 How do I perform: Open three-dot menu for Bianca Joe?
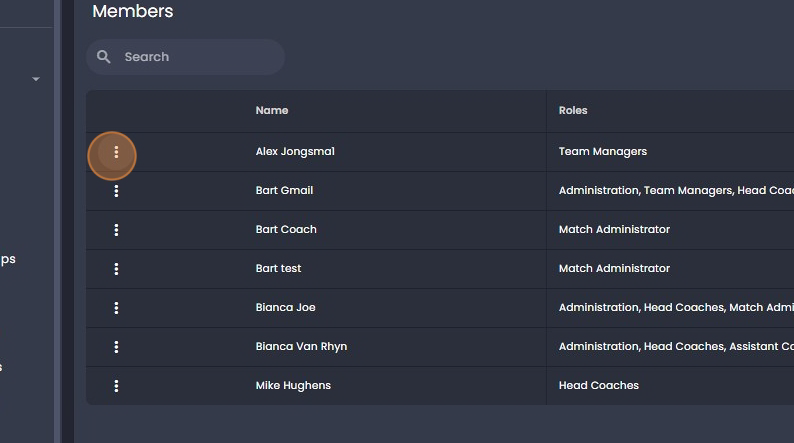coord(116,308)
